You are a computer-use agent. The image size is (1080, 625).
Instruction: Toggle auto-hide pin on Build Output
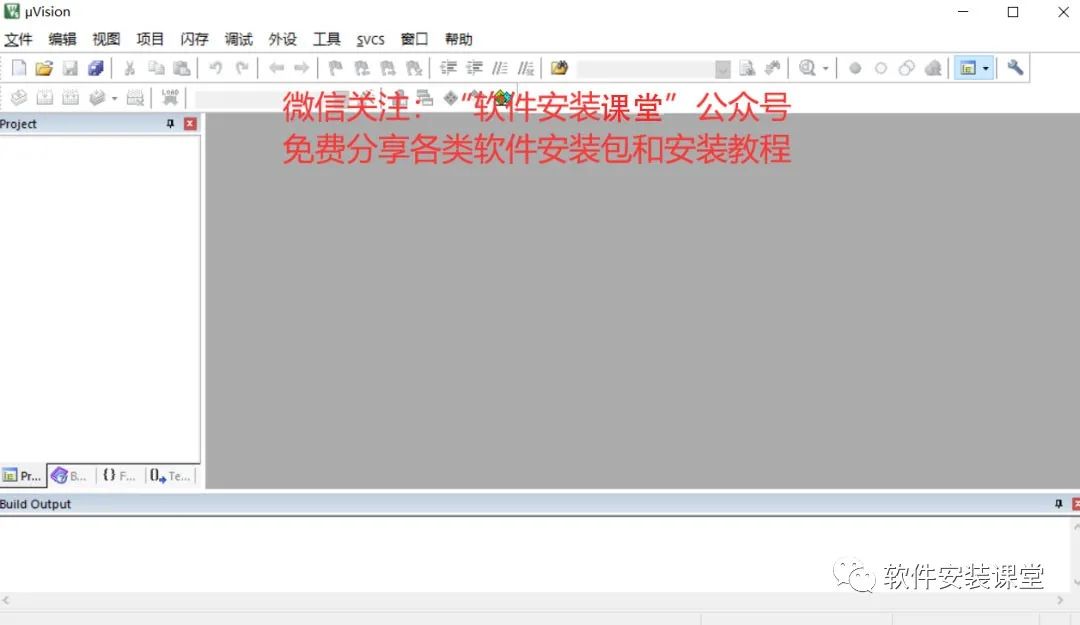click(x=1059, y=504)
